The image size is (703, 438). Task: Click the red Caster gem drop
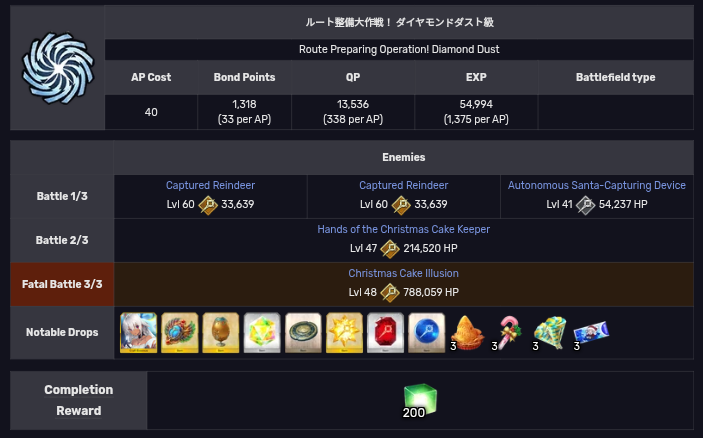pos(386,333)
